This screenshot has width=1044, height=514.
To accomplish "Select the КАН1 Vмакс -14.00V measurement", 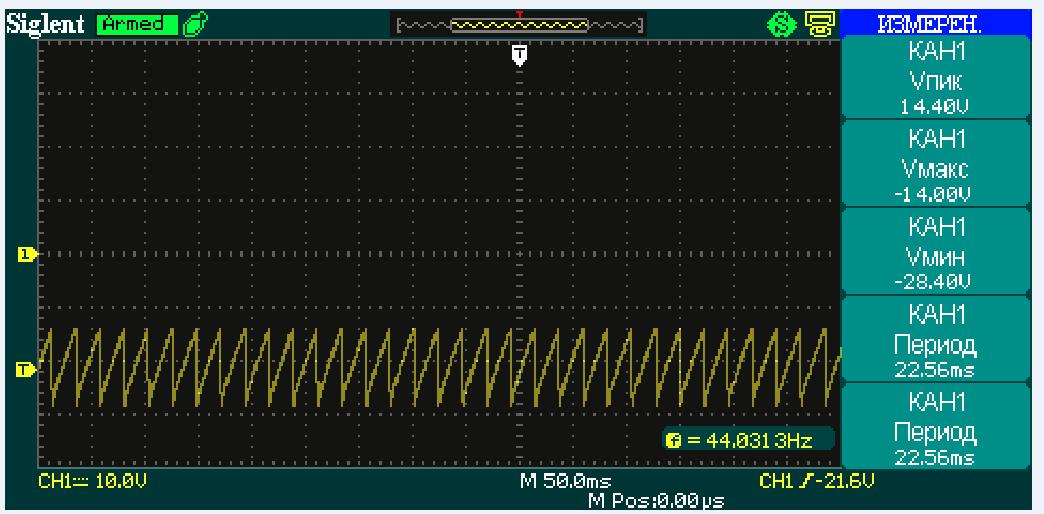I will point(937,164).
